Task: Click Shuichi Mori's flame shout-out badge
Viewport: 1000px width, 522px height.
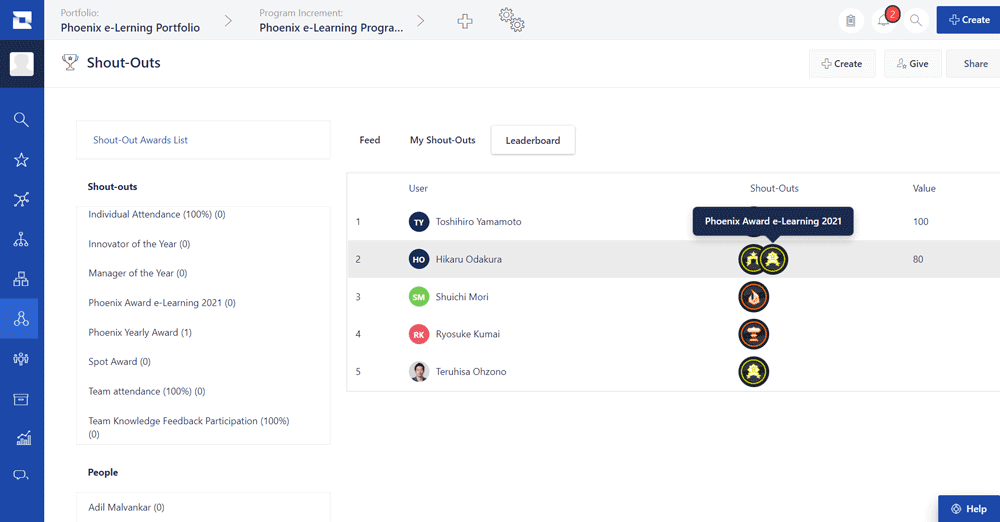Action: [753, 297]
